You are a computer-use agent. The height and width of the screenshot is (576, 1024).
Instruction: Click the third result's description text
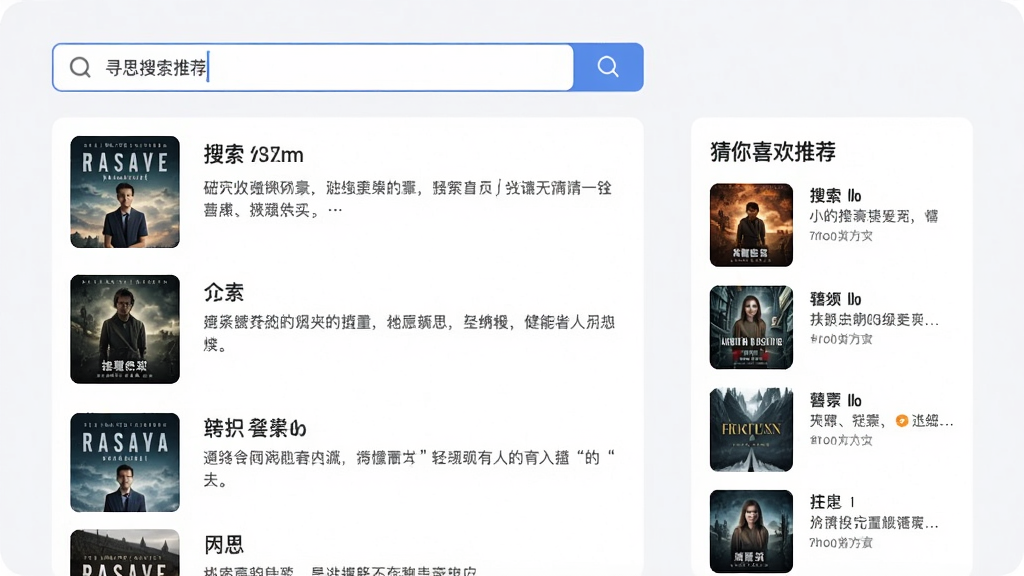pos(409,468)
